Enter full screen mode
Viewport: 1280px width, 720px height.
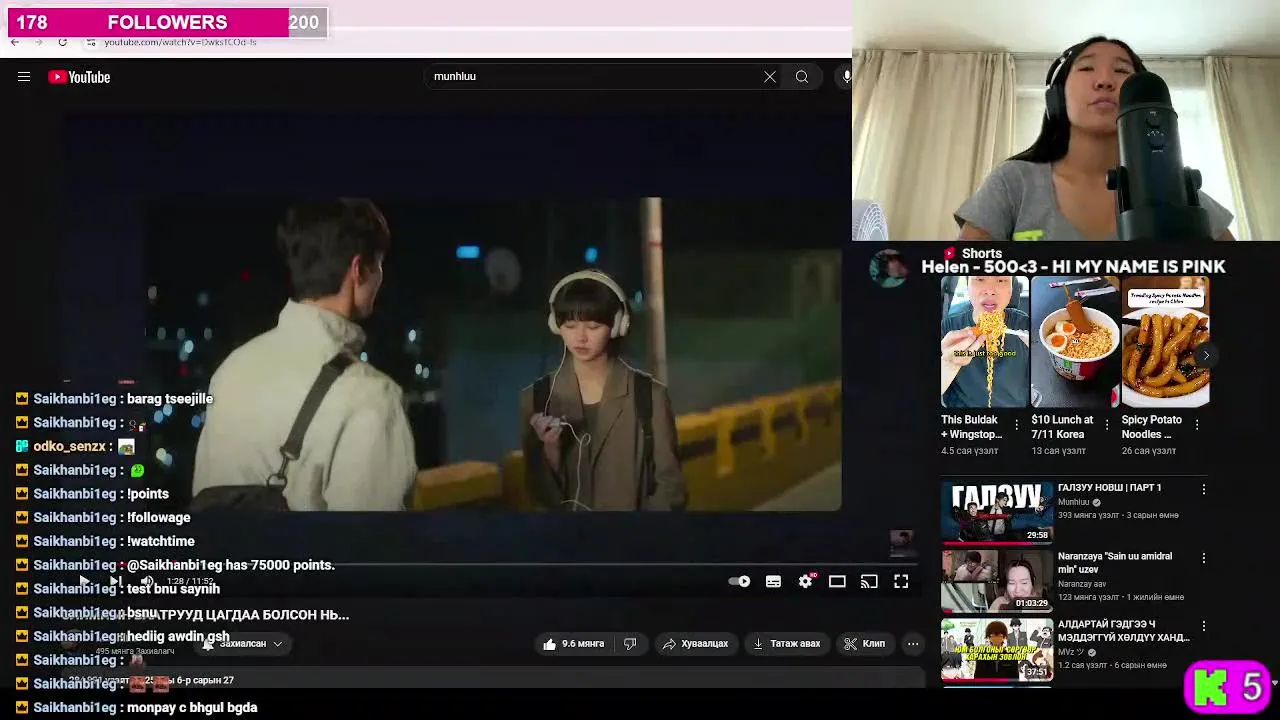[901, 581]
